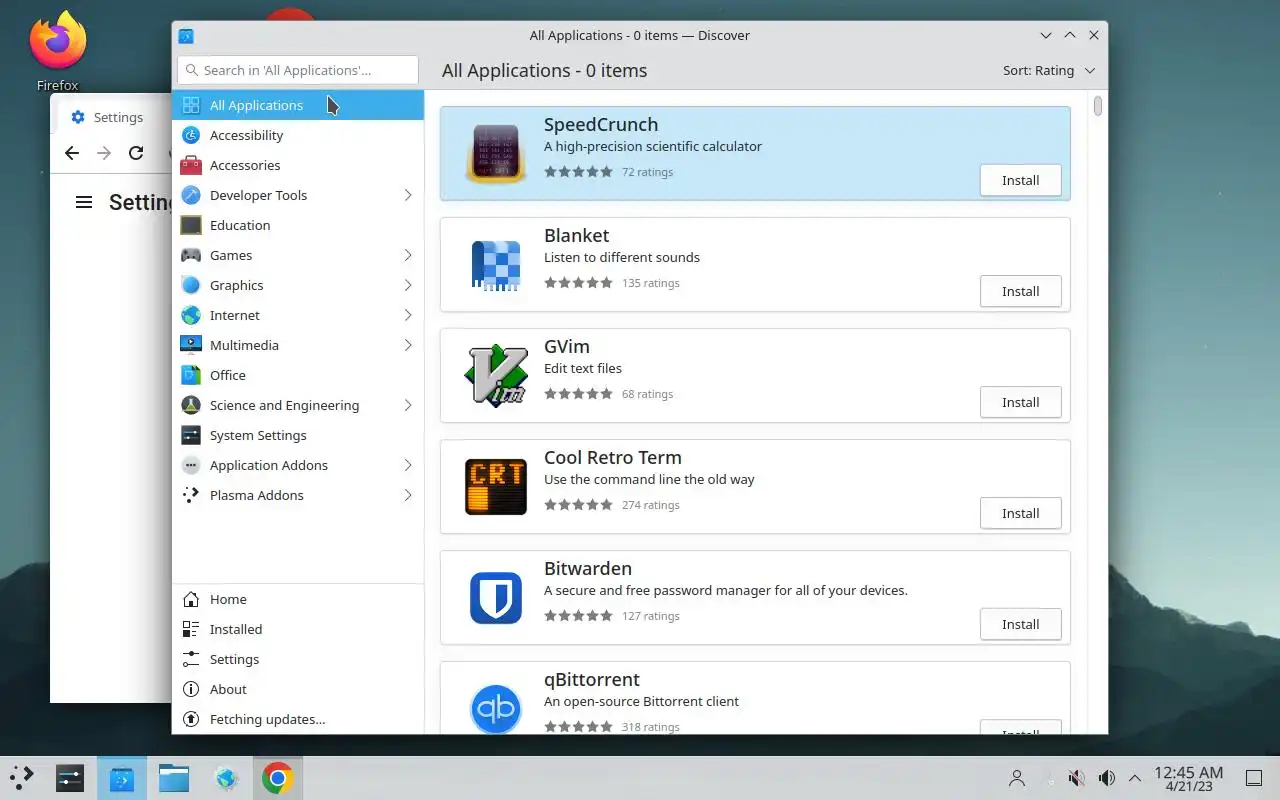Install Bitwarden

[x=1020, y=624]
